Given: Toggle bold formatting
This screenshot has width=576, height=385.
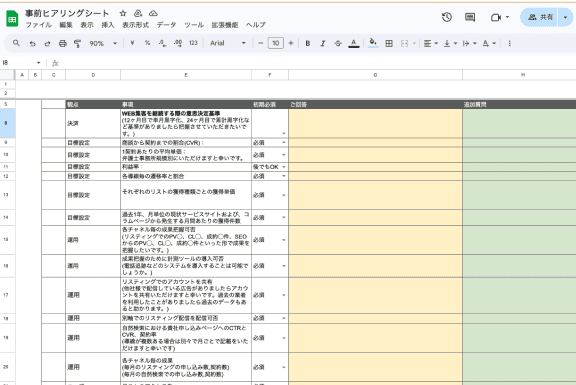Looking at the screenshot, I should 307,43.
